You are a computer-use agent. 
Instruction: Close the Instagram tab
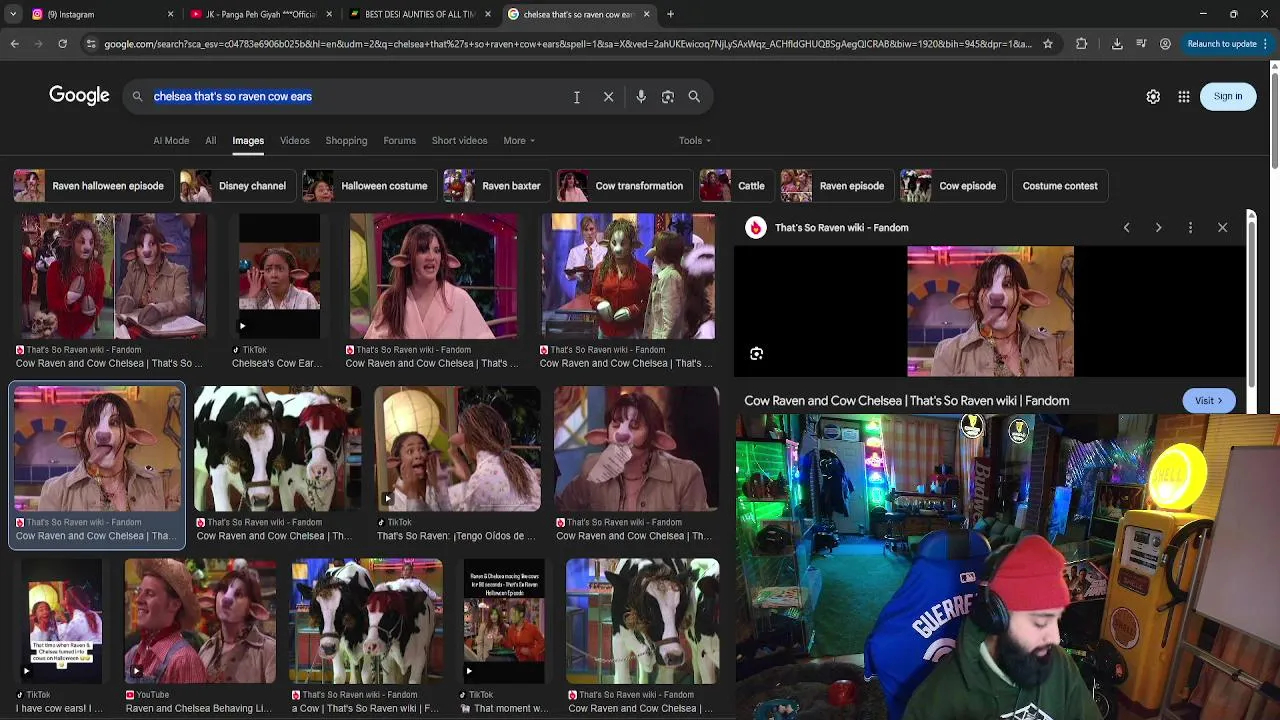point(170,14)
